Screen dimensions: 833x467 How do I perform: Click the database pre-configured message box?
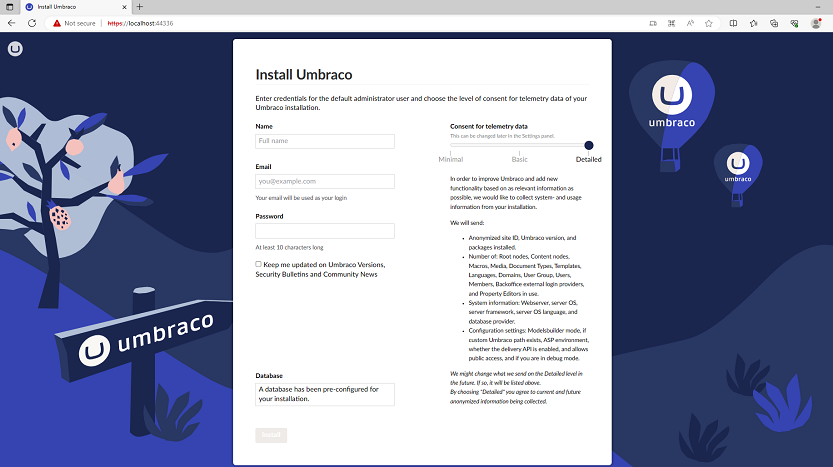pyautogui.click(x=325, y=394)
